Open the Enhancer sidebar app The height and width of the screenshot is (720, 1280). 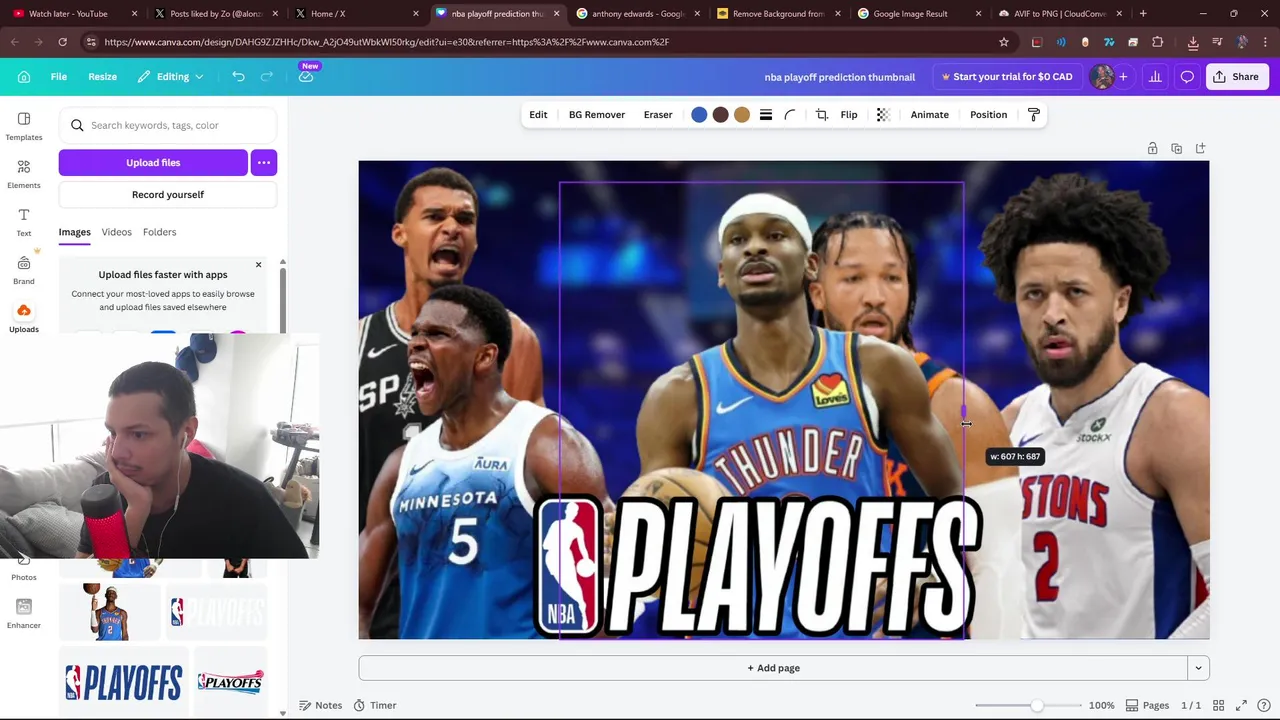pos(24,614)
